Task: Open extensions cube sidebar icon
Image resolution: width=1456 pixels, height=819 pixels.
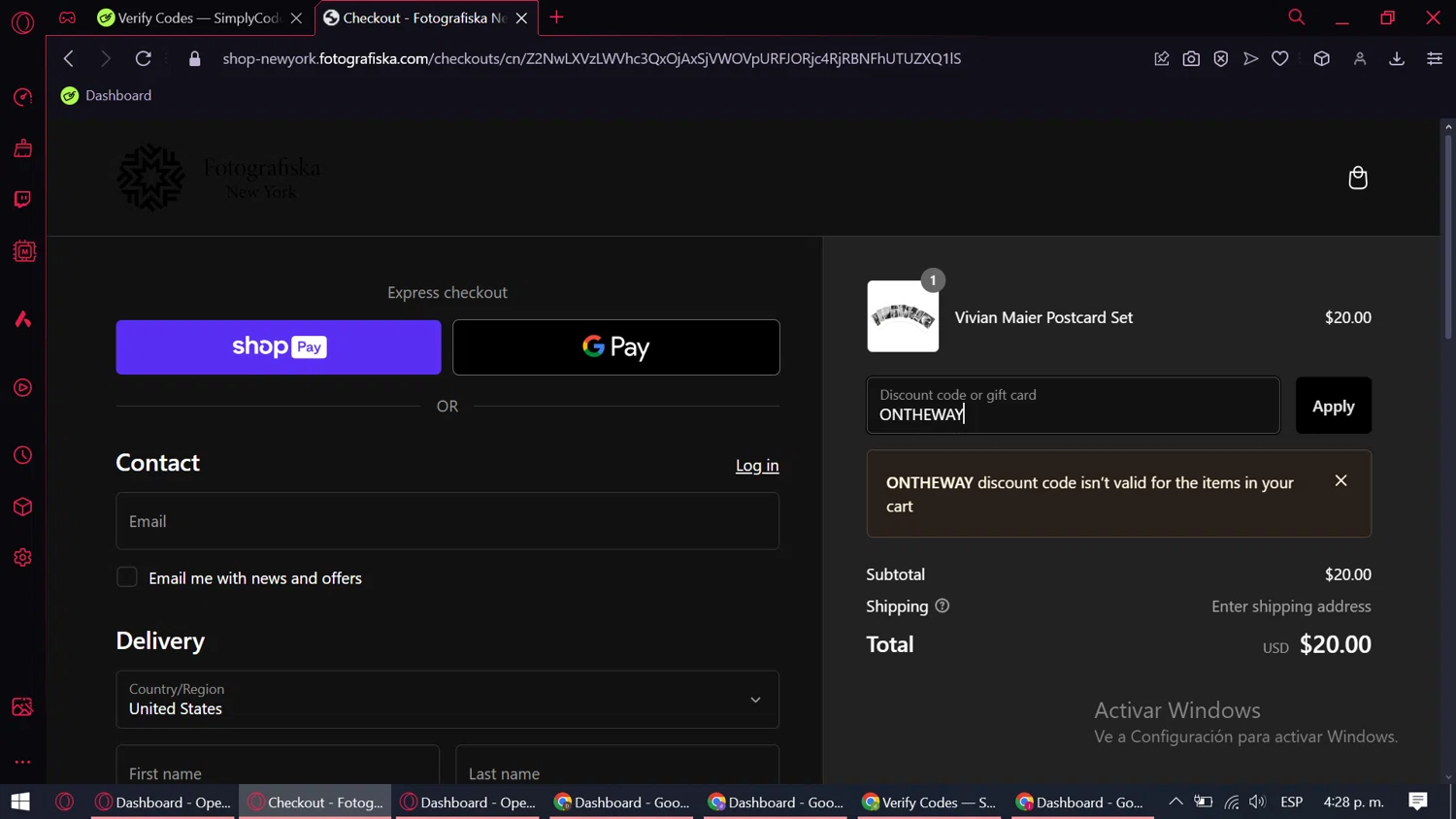Action: pos(22,507)
